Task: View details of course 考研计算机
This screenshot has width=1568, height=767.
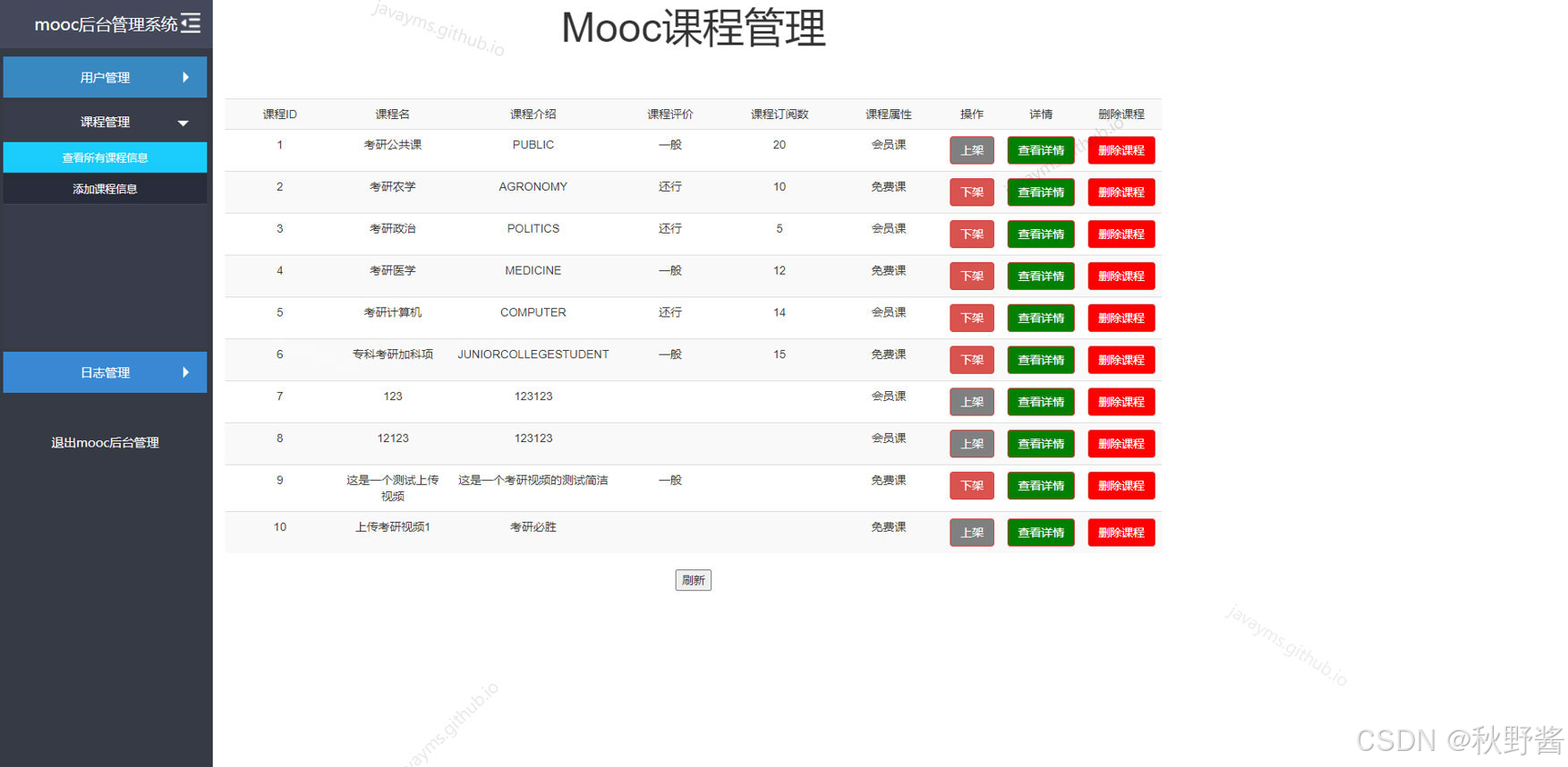Action: click(1041, 318)
